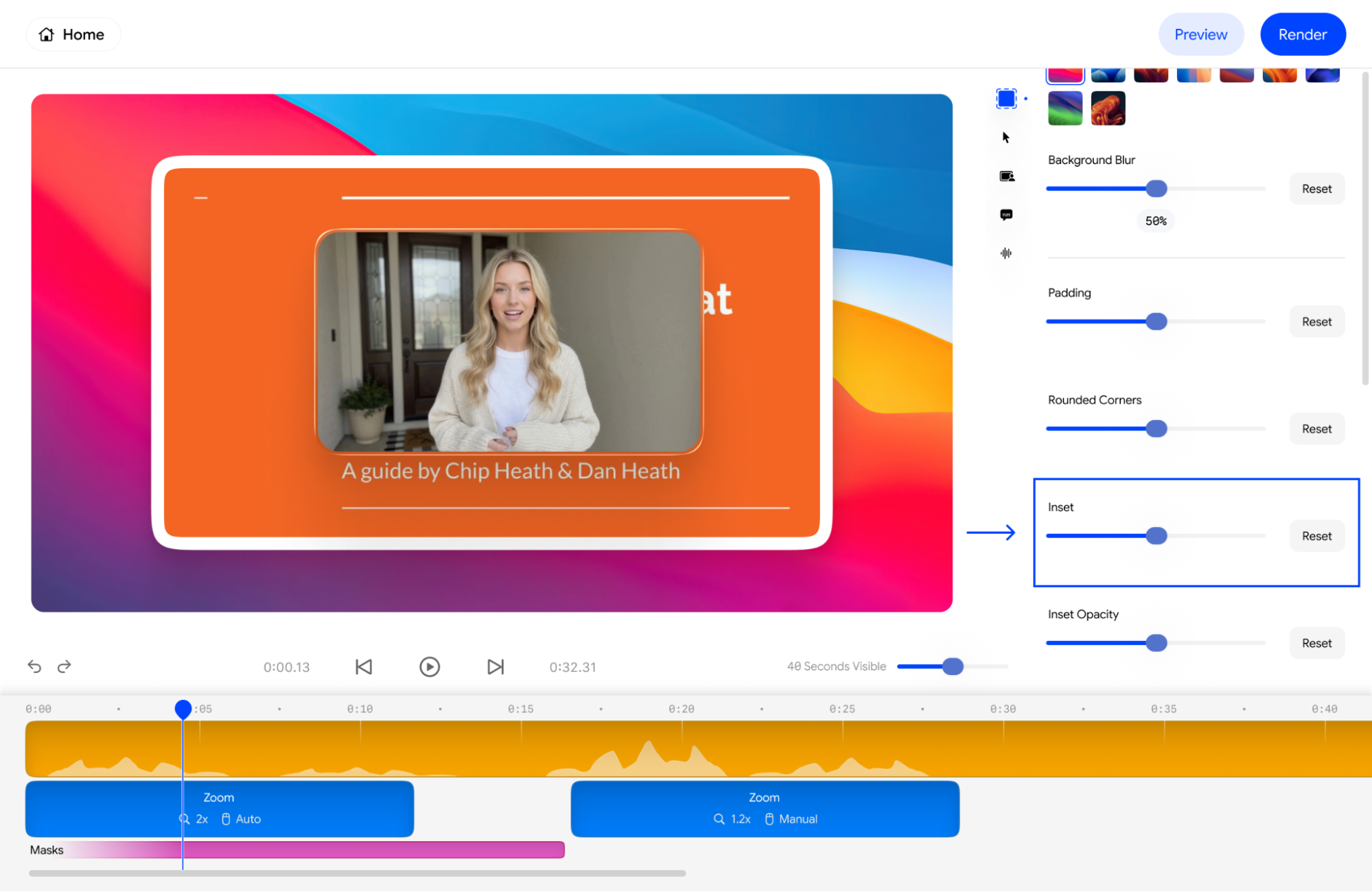This screenshot has width=1372, height=892.
Task: Reset the Inset Opacity value
Action: point(1316,643)
